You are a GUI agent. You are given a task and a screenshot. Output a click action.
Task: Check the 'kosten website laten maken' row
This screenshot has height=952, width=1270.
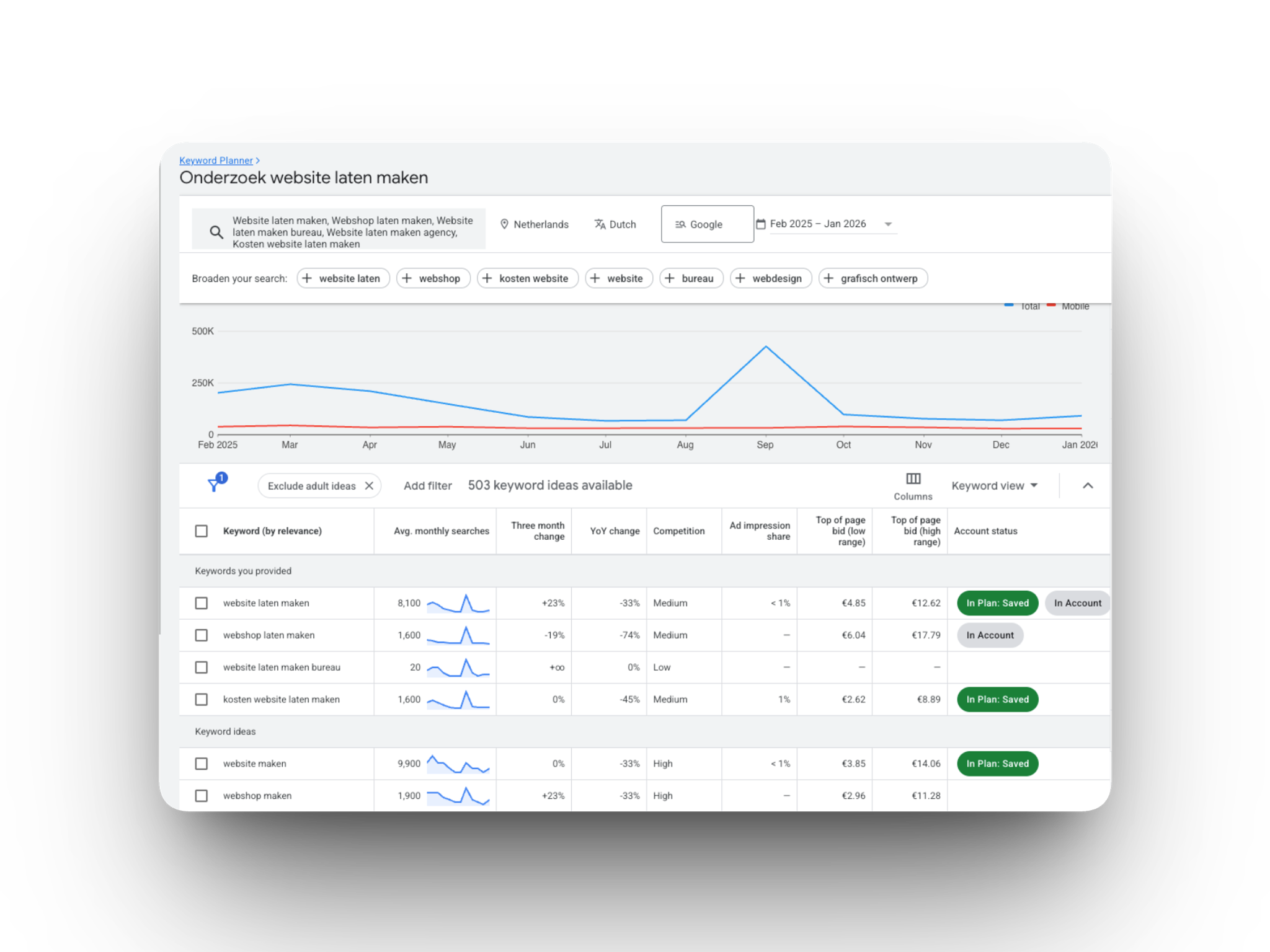201,700
